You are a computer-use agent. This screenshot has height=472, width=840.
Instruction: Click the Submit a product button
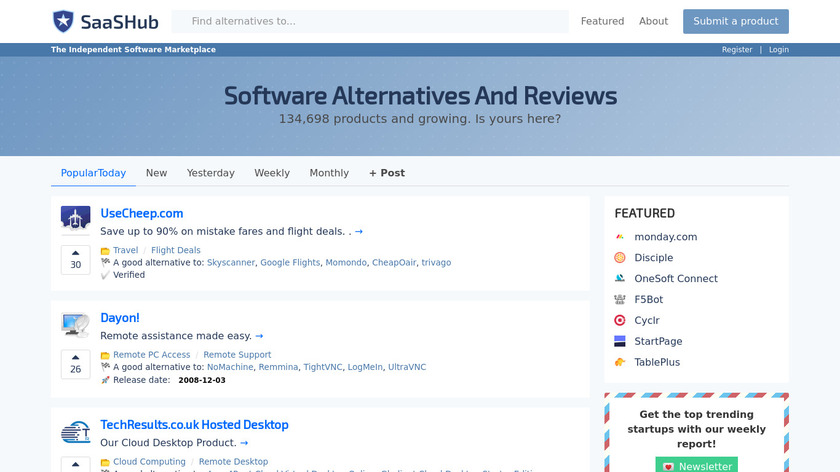tap(735, 21)
